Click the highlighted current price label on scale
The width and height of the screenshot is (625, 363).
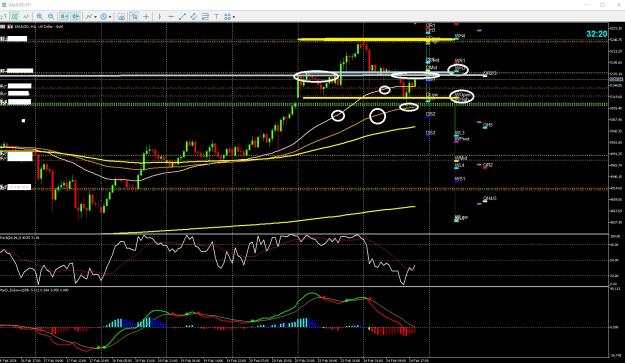point(616,80)
